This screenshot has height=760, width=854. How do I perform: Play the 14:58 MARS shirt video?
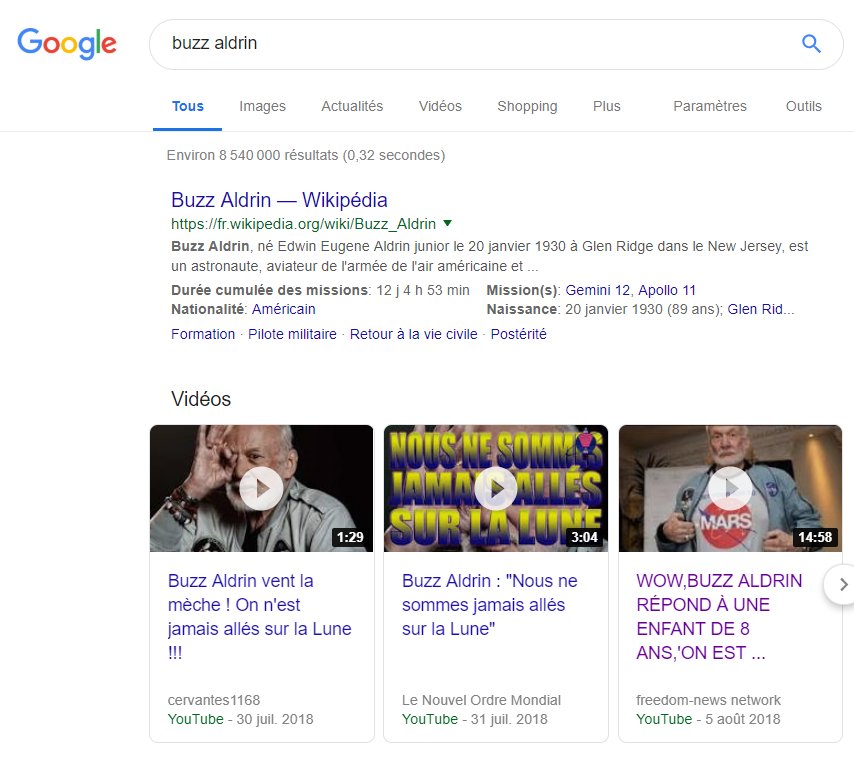coord(730,488)
